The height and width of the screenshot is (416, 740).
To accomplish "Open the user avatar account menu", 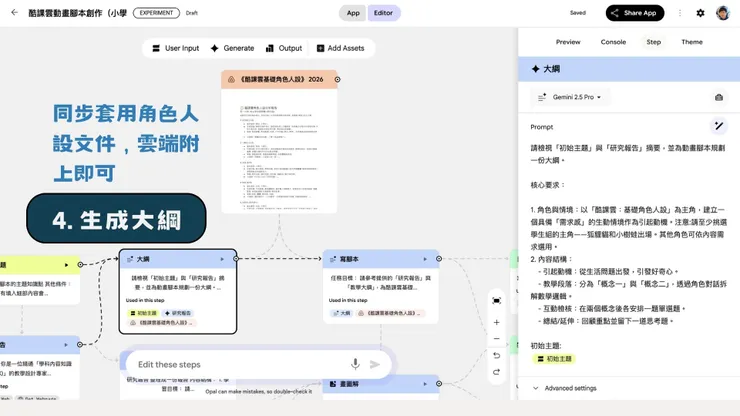I will point(723,13).
